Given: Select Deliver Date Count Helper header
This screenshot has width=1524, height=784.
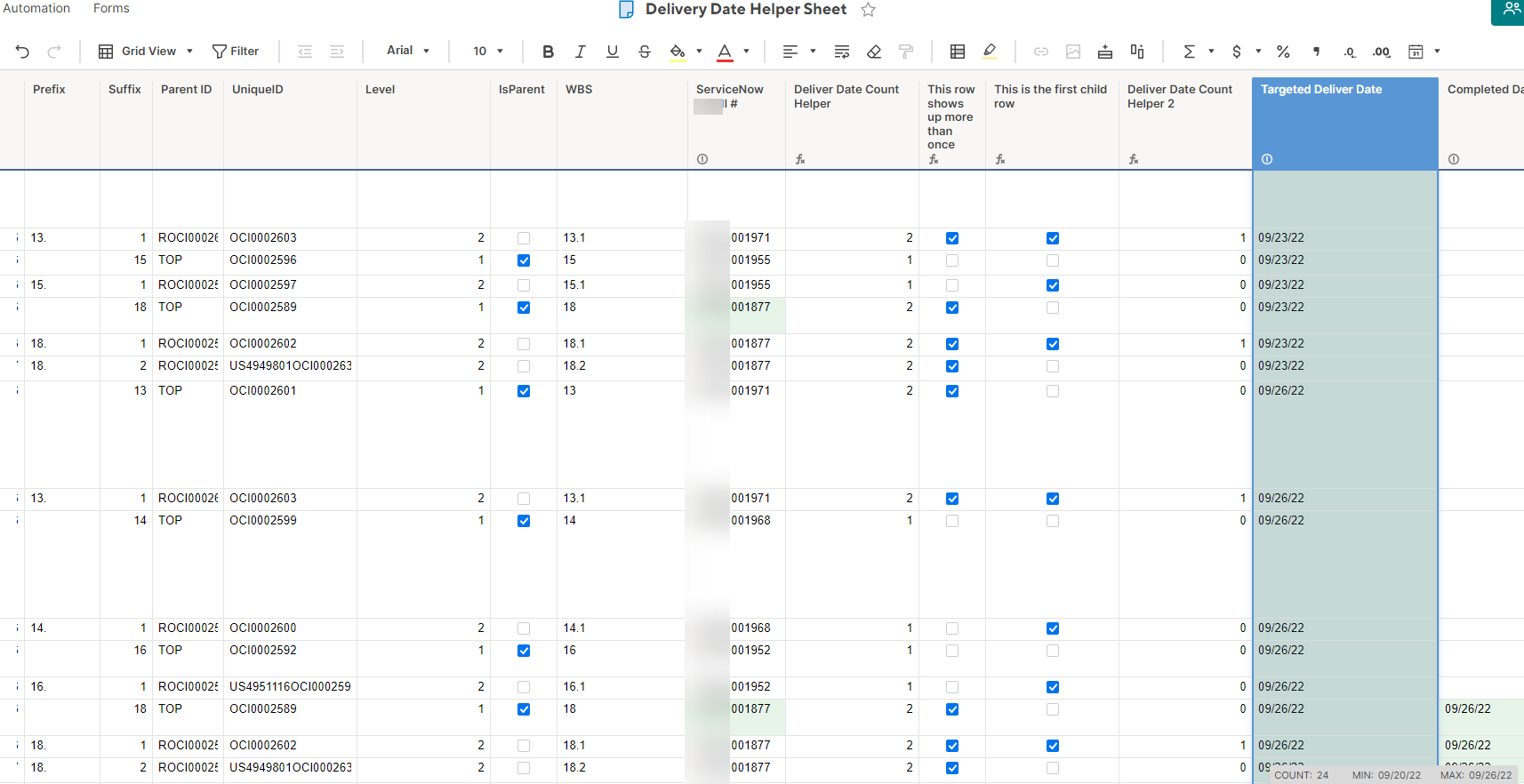Looking at the screenshot, I should 852,124.
